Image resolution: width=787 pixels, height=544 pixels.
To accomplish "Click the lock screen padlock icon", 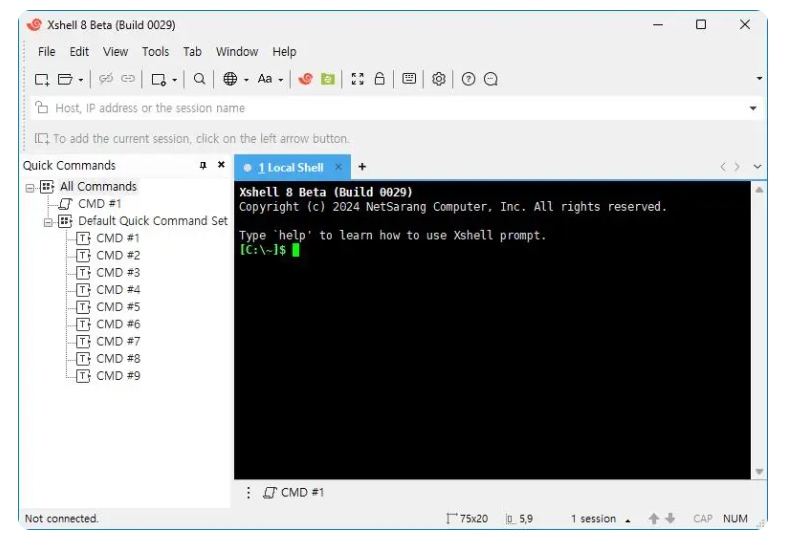I will click(379, 78).
